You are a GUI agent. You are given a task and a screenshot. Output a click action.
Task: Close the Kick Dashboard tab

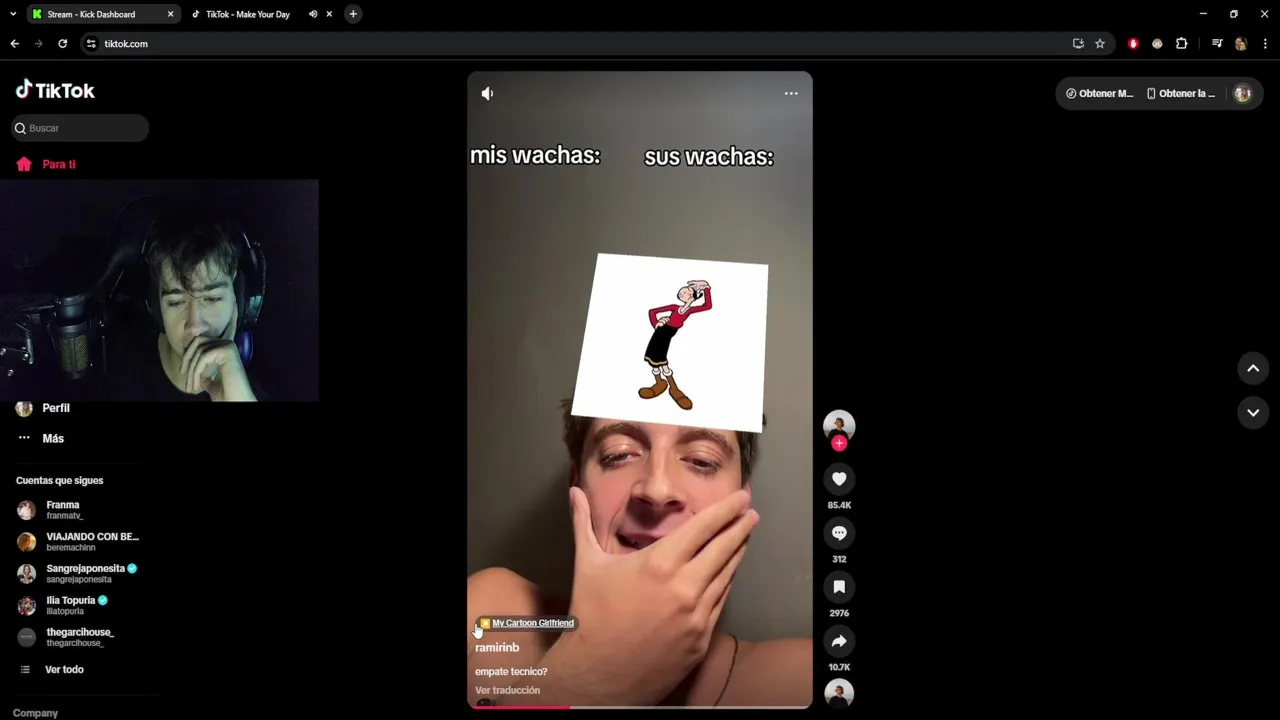(170, 14)
